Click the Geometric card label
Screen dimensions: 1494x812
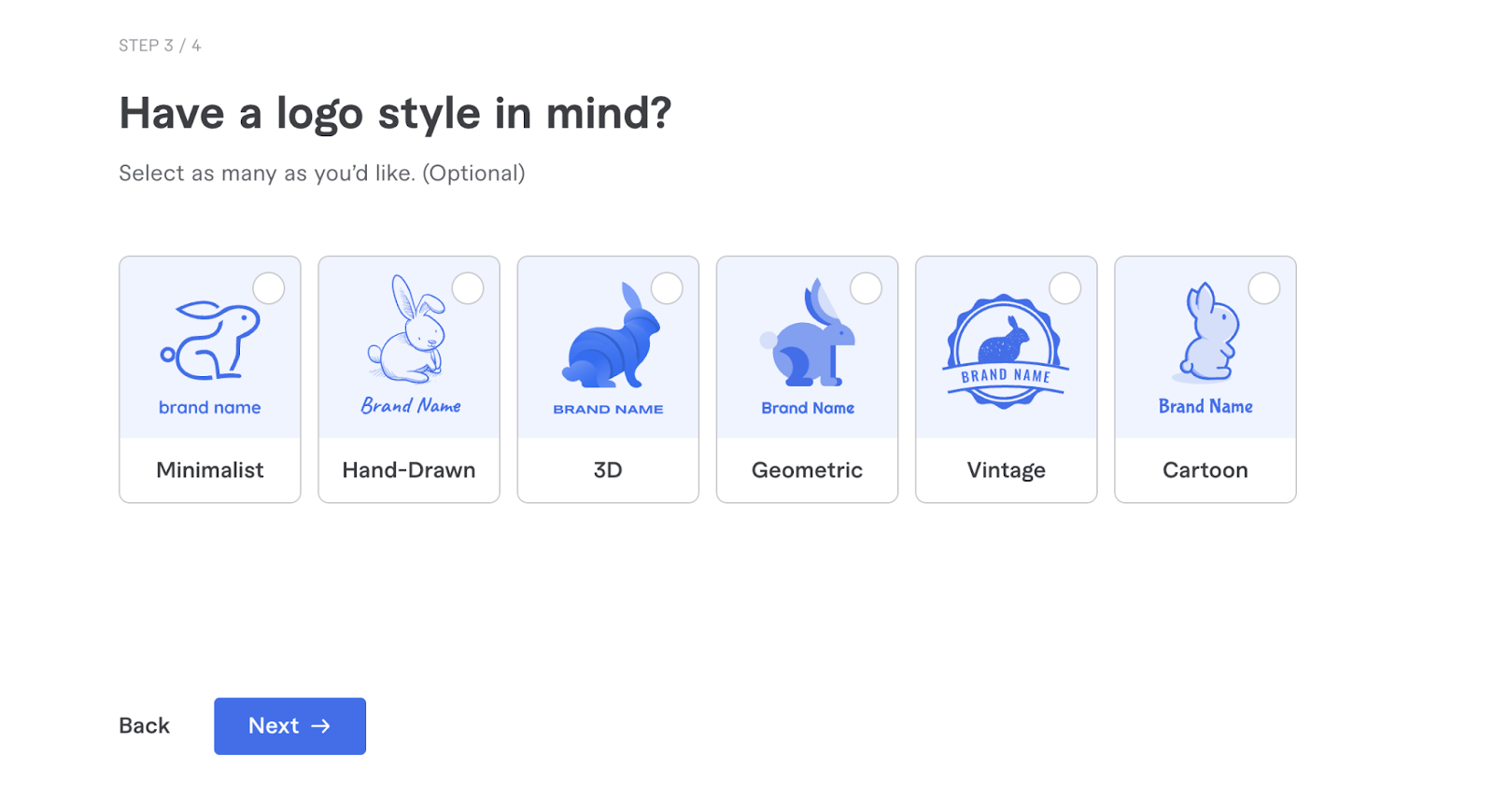[x=807, y=469]
